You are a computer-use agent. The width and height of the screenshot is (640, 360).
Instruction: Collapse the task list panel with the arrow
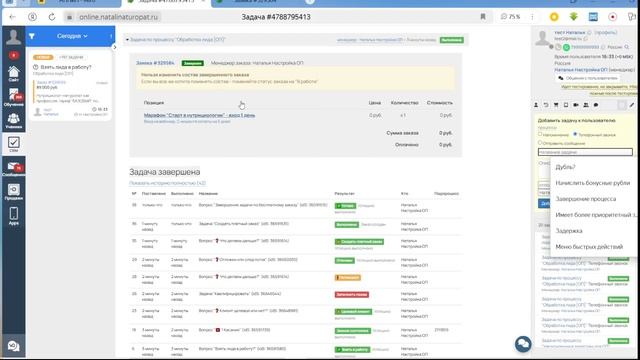click(115, 47)
